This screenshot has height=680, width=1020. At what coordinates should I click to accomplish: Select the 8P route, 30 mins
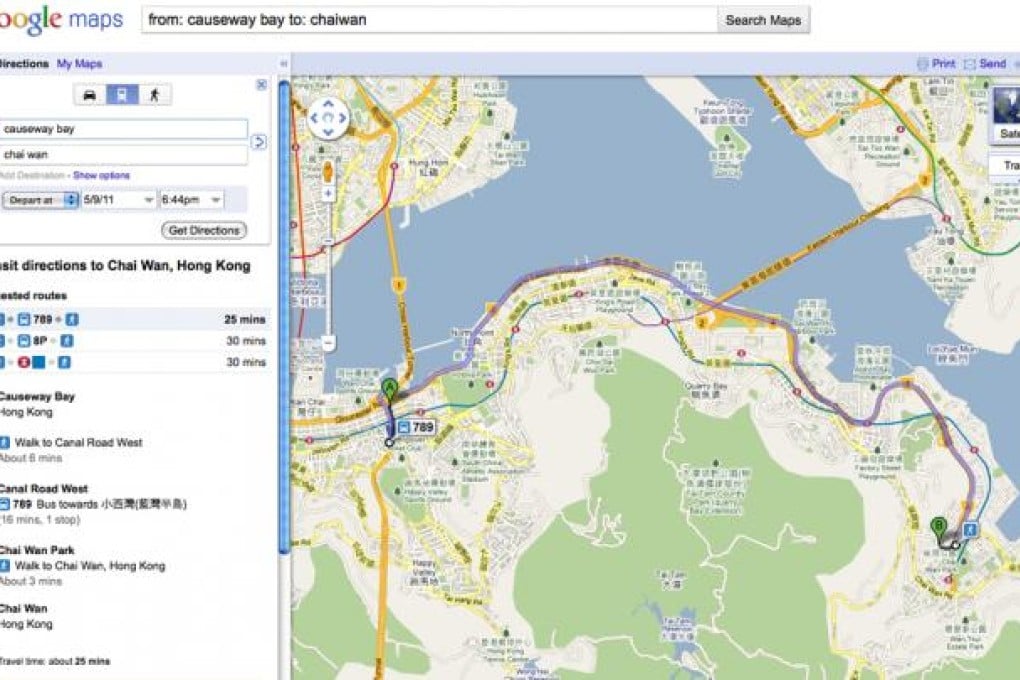(134, 341)
